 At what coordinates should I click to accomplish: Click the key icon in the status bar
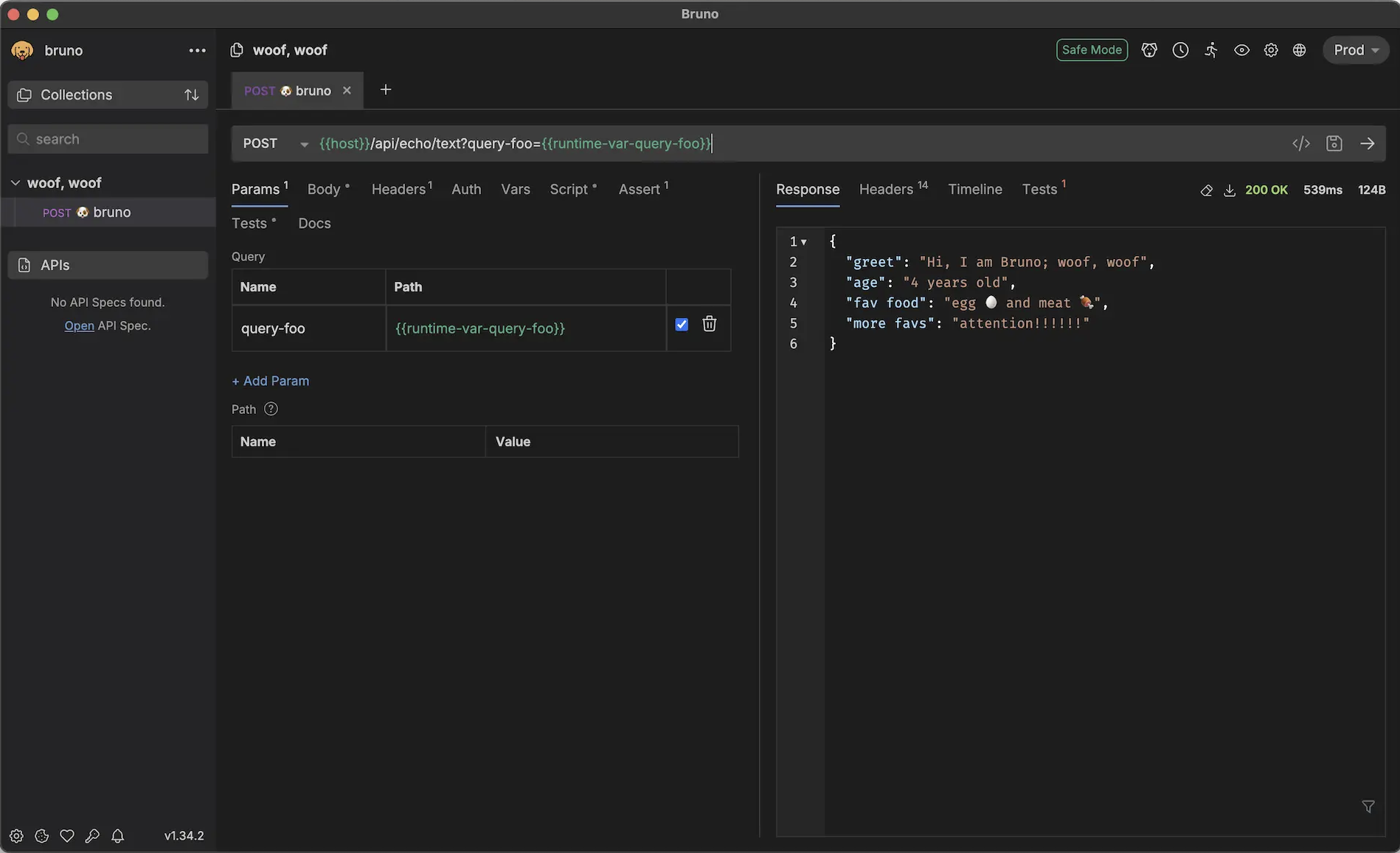(92, 836)
